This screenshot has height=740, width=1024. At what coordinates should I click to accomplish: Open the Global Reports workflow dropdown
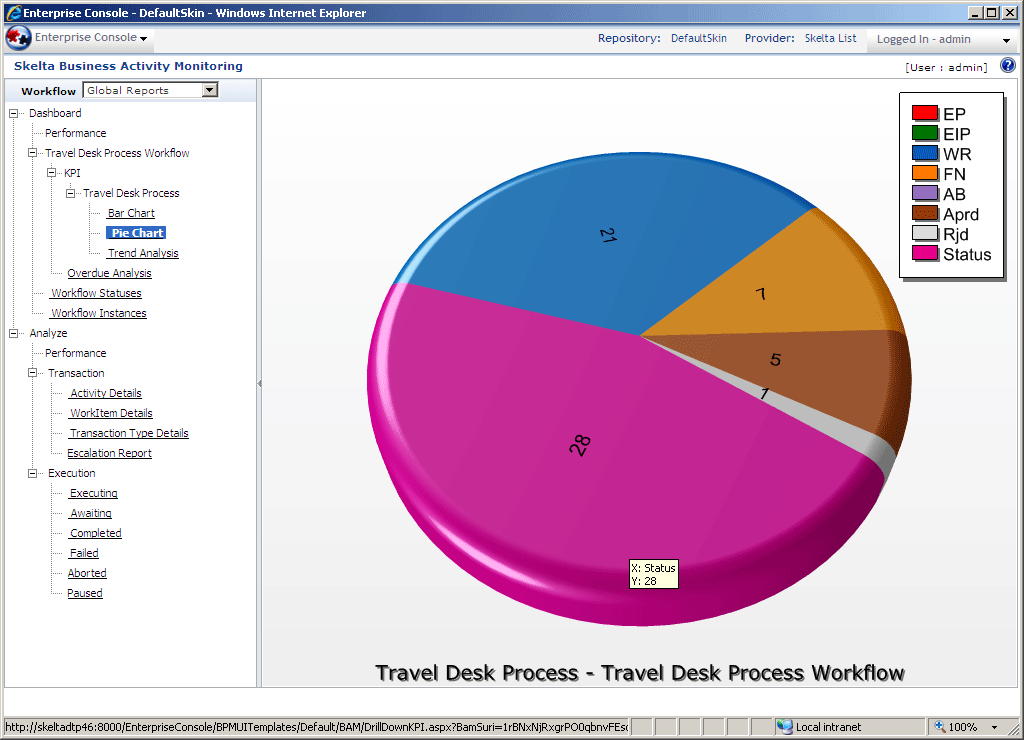point(209,90)
